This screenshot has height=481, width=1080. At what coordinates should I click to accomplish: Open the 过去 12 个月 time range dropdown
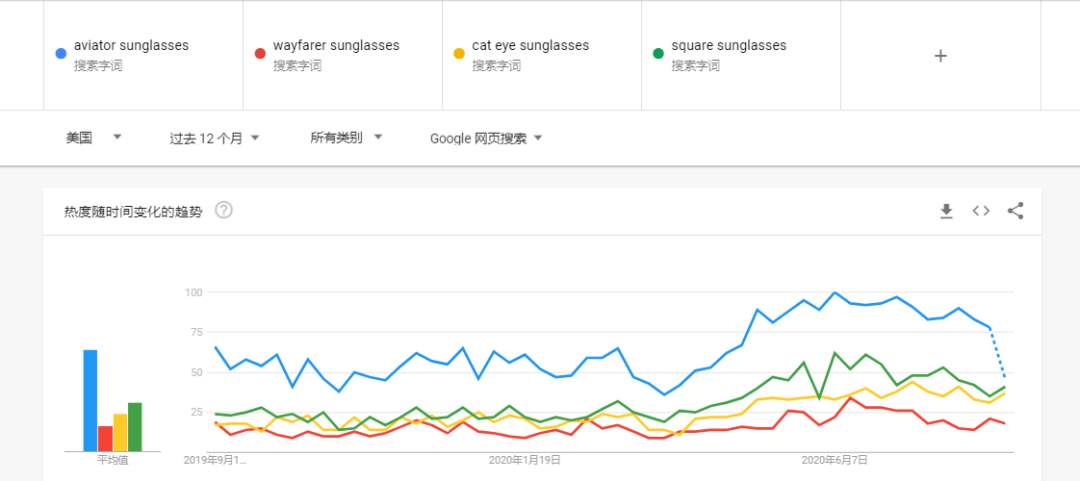(214, 138)
